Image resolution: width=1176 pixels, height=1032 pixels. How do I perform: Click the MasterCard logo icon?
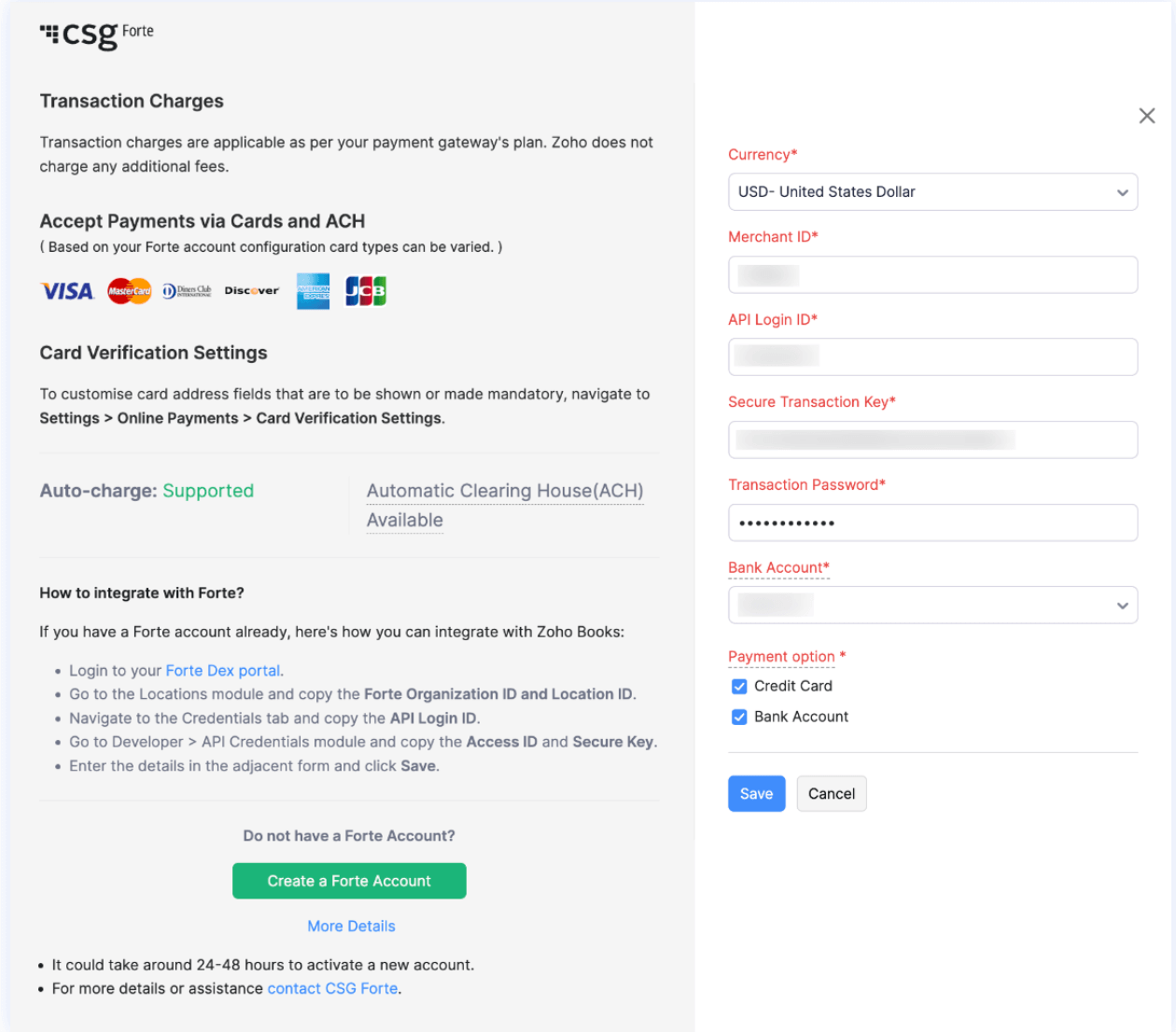[129, 291]
